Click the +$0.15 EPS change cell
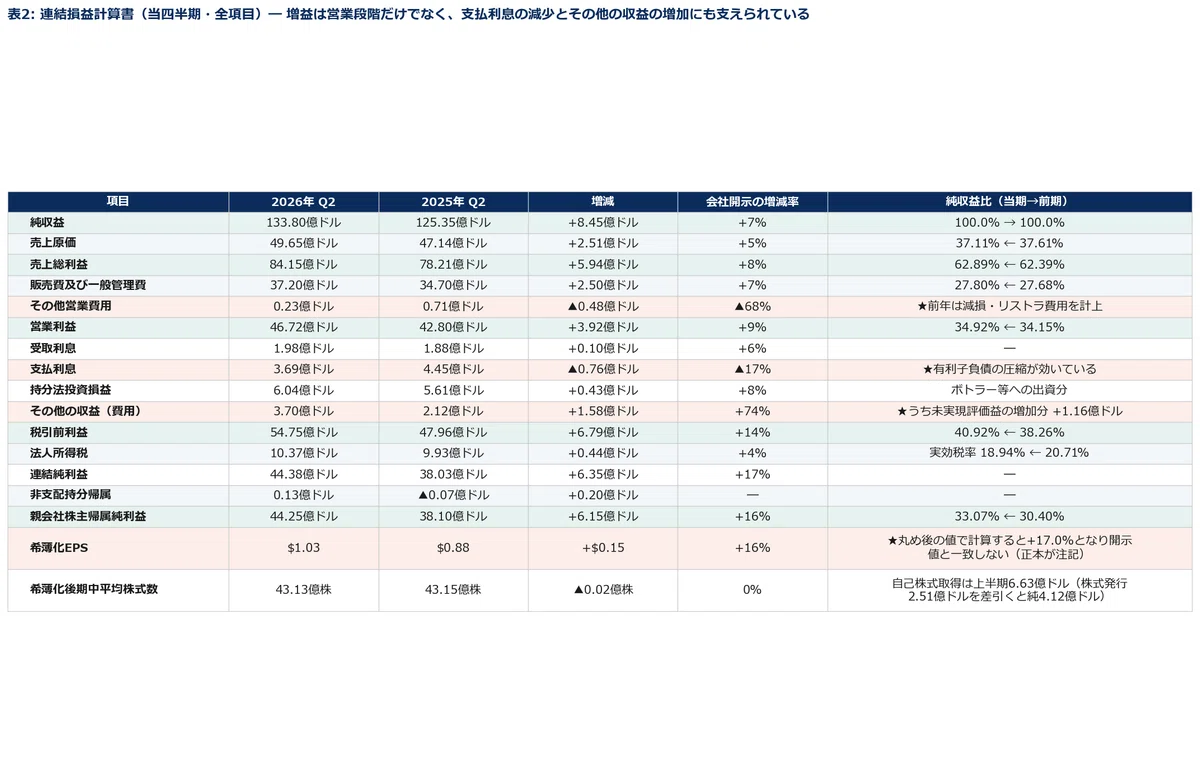 coord(602,547)
